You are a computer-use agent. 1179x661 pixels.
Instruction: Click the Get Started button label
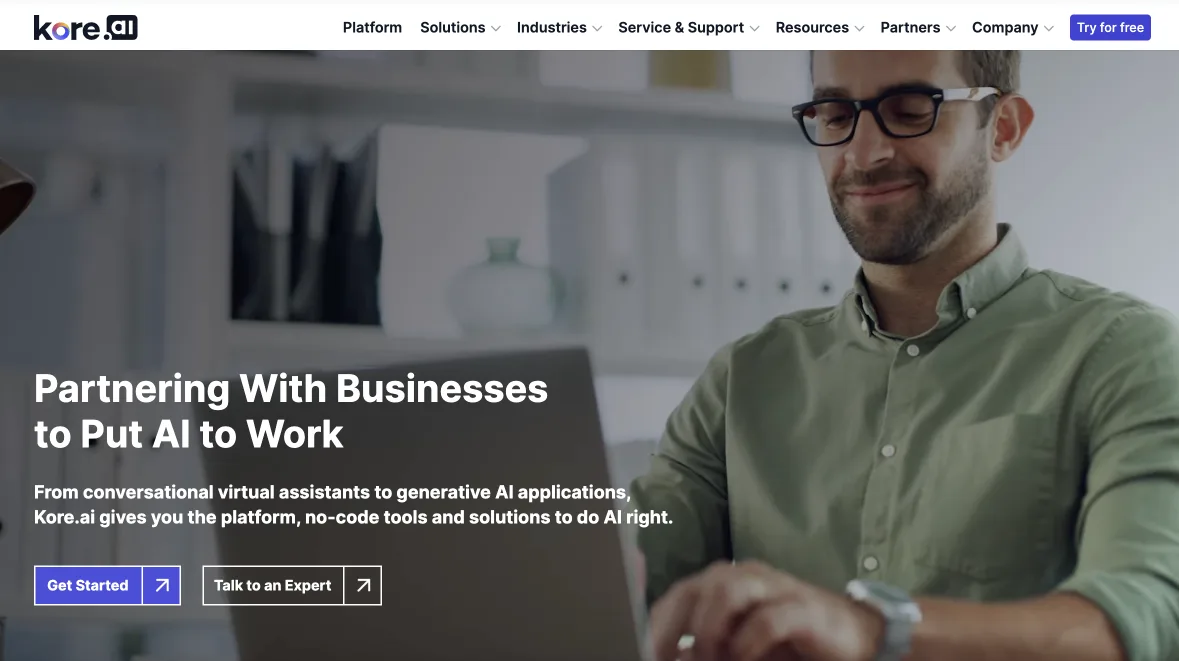(88, 585)
